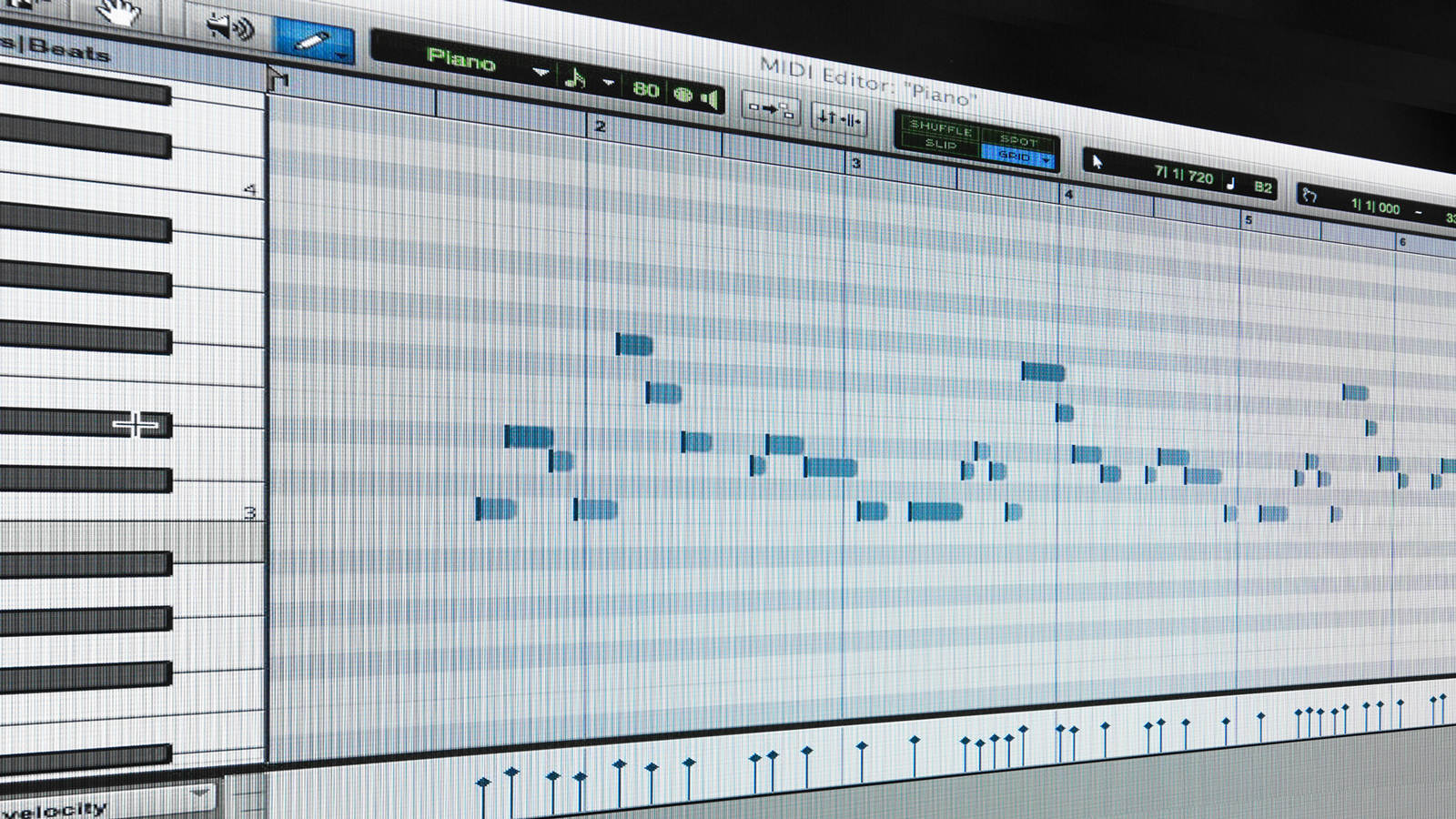
Task: Enable SPOT edit mode
Action: [1017, 140]
